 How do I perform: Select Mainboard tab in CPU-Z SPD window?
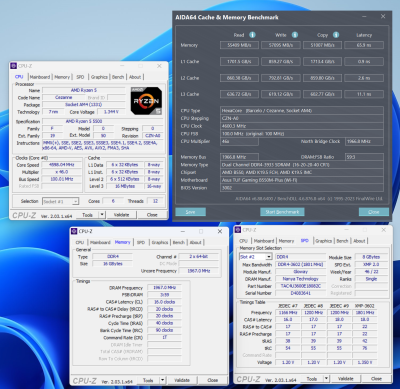click(264, 241)
